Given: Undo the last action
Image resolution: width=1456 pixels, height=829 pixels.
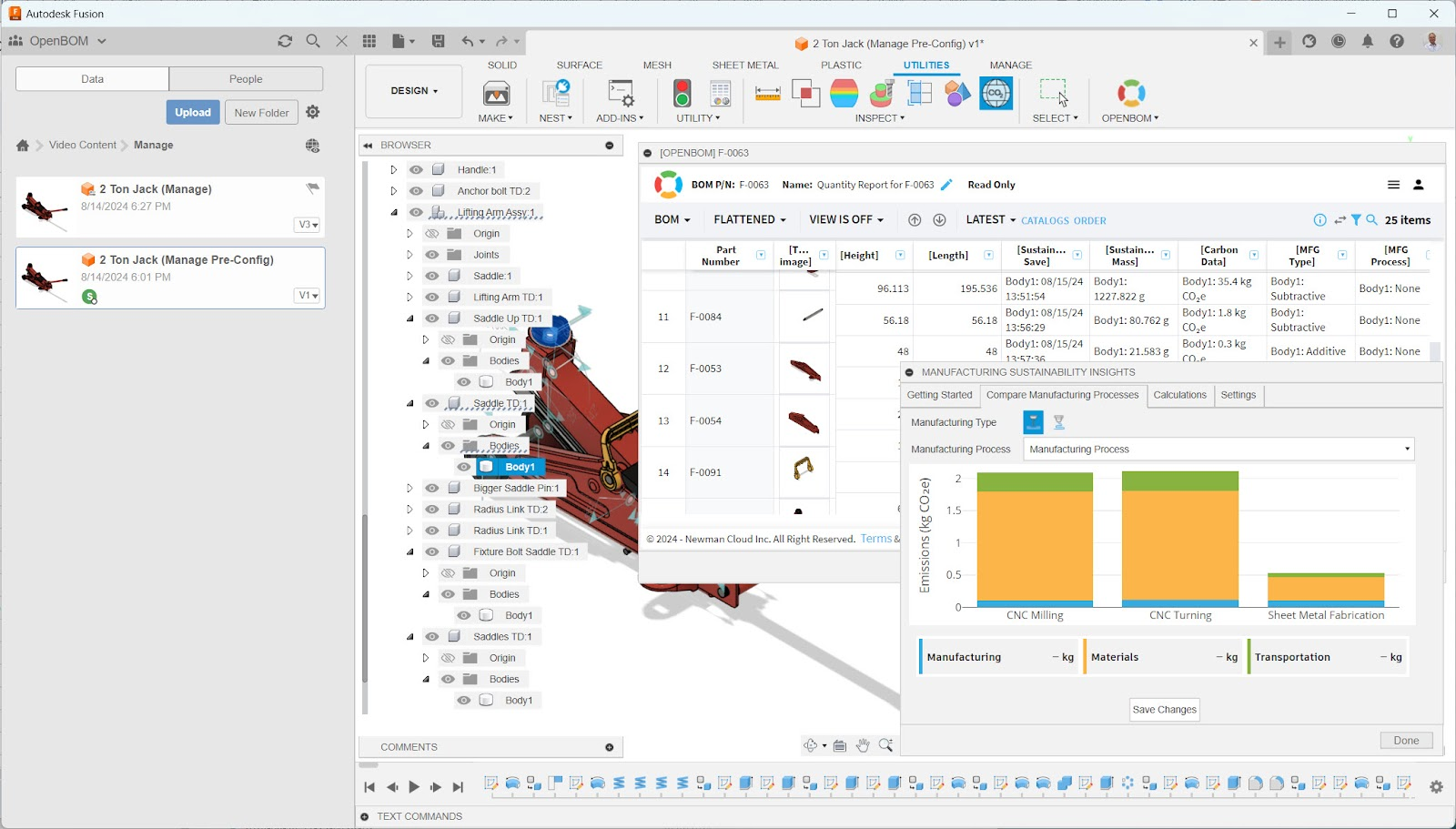Looking at the screenshot, I should pyautogui.click(x=467, y=41).
